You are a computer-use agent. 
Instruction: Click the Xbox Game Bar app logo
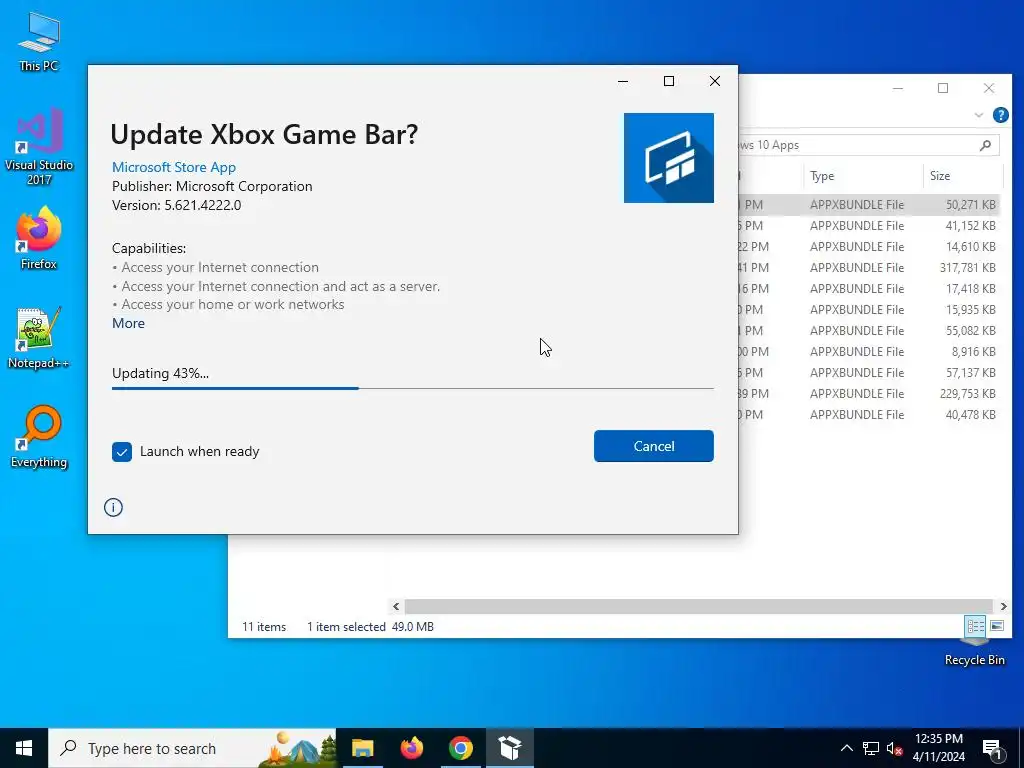click(x=668, y=158)
